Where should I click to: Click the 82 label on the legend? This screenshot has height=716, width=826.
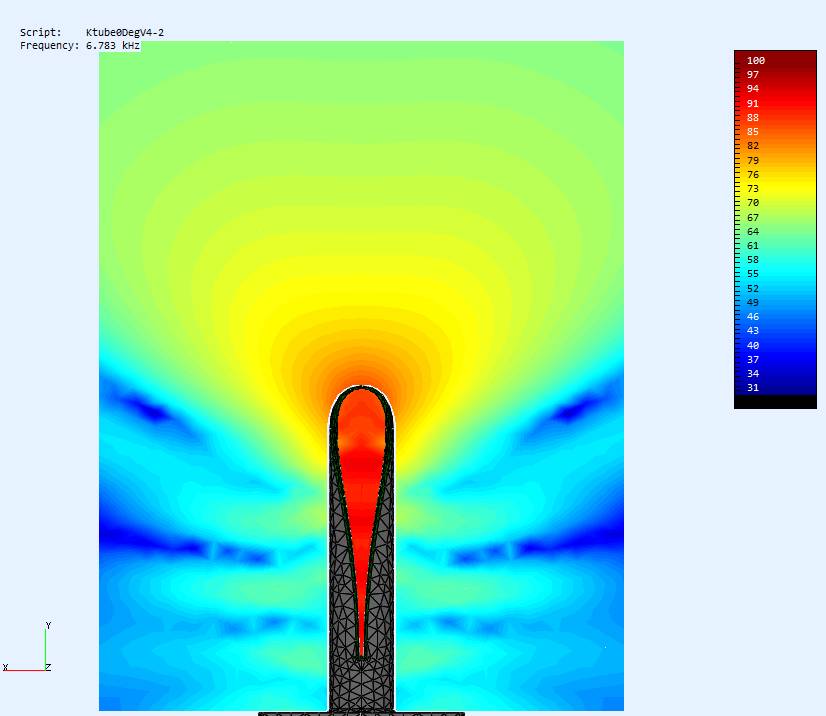(x=753, y=146)
